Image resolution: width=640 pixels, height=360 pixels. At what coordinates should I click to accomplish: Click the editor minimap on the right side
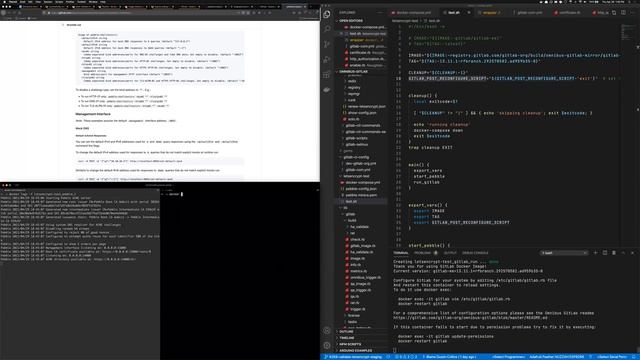click(x=628, y=32)
